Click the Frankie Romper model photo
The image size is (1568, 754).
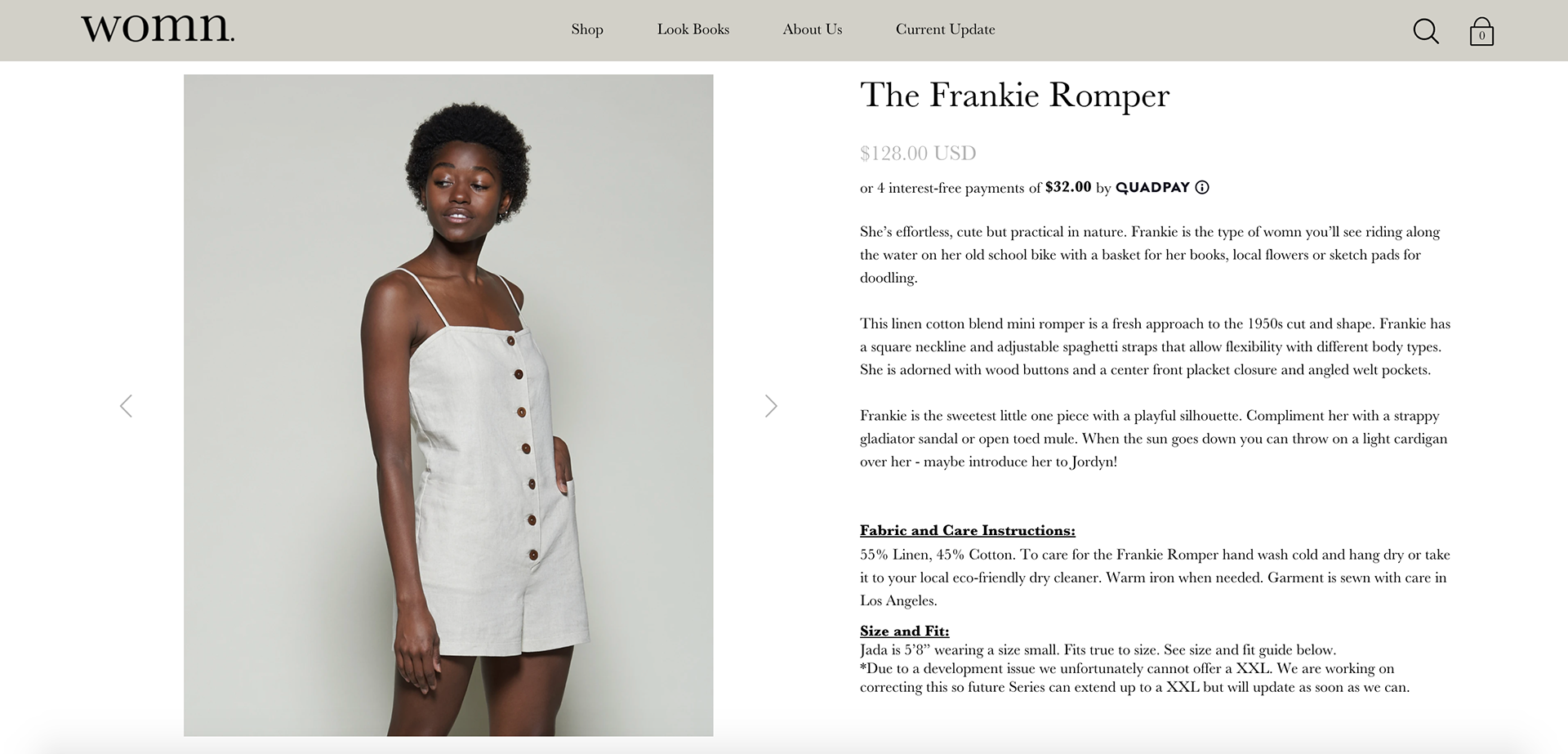[448, 405]
